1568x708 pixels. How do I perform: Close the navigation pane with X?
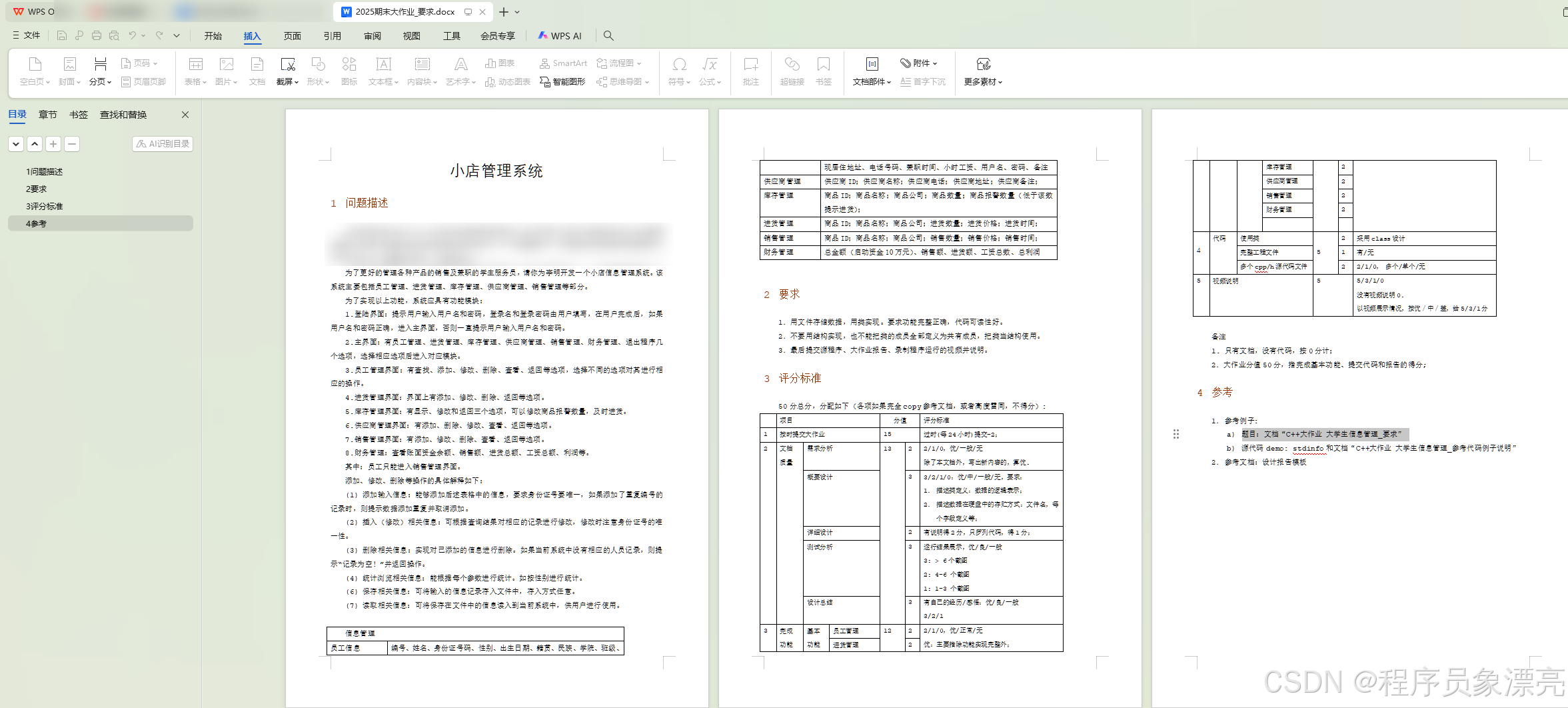tap(185, 115)
